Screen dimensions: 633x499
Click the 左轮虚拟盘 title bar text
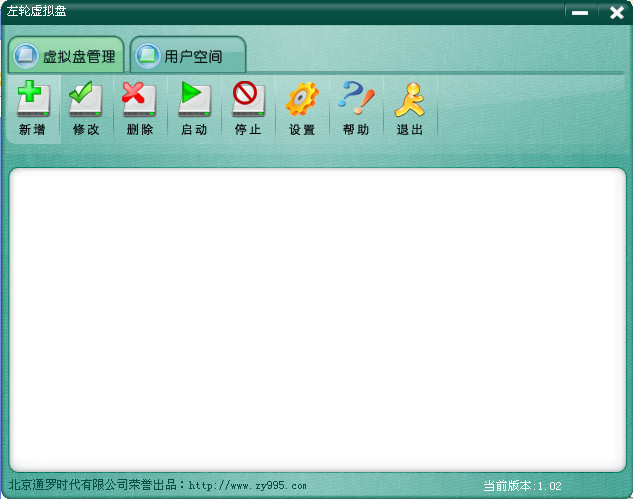click(36, 11)
